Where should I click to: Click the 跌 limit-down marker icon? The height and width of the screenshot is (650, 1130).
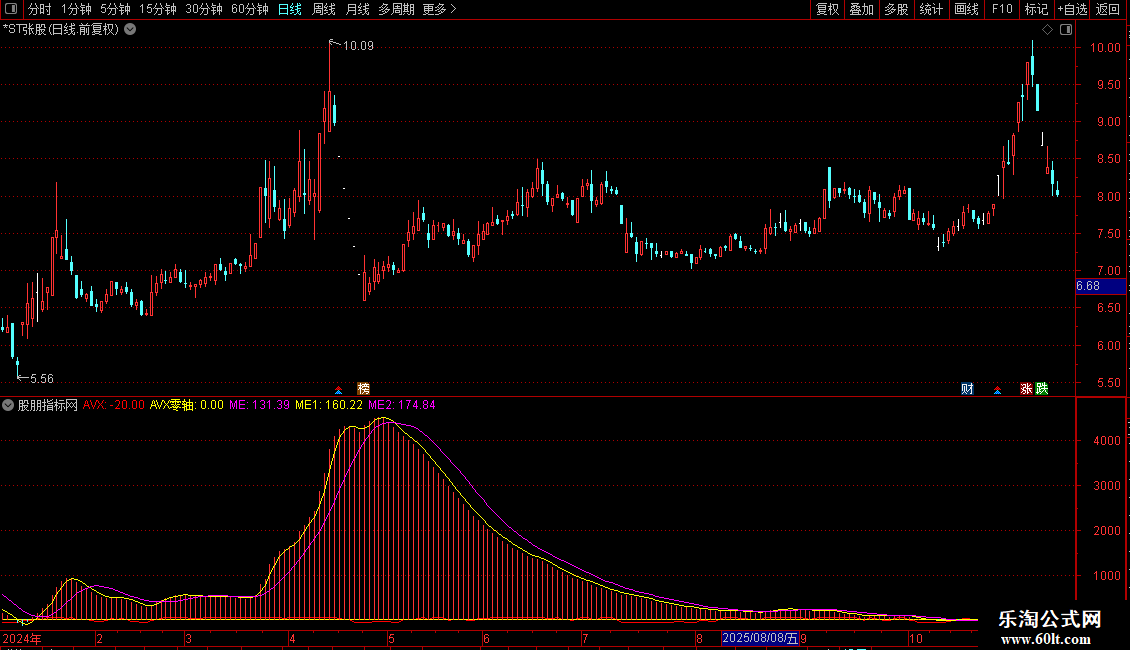[1042, 388]
